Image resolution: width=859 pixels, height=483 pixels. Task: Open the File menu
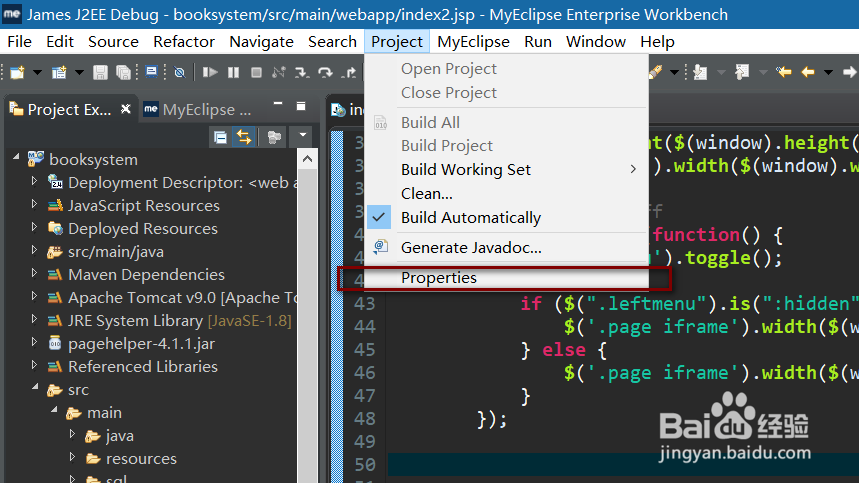(x=19, y=42)
